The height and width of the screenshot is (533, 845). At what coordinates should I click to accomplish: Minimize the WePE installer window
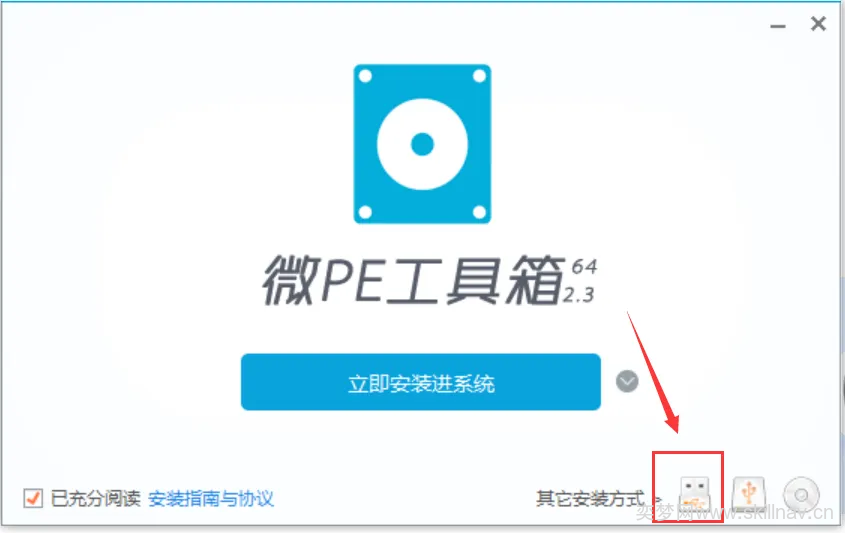click(778, 26)
